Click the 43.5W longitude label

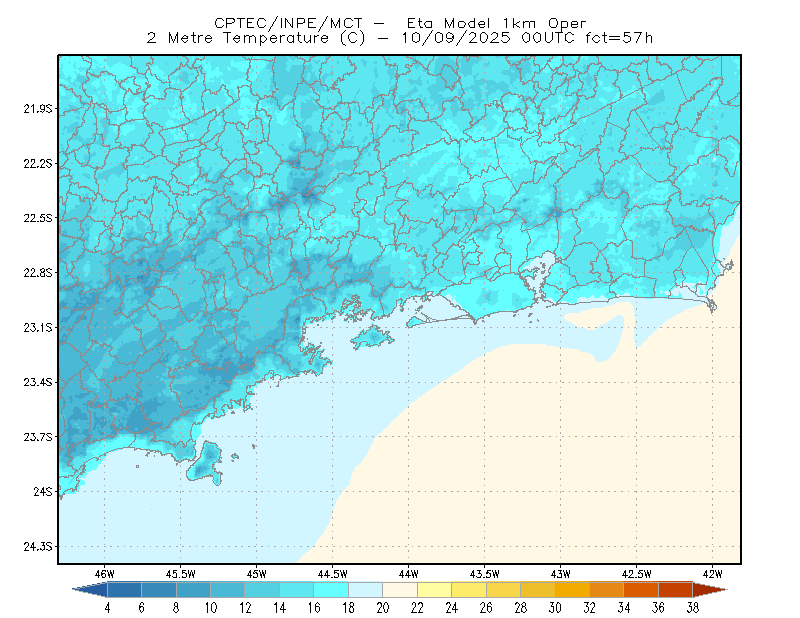point(485,574)
